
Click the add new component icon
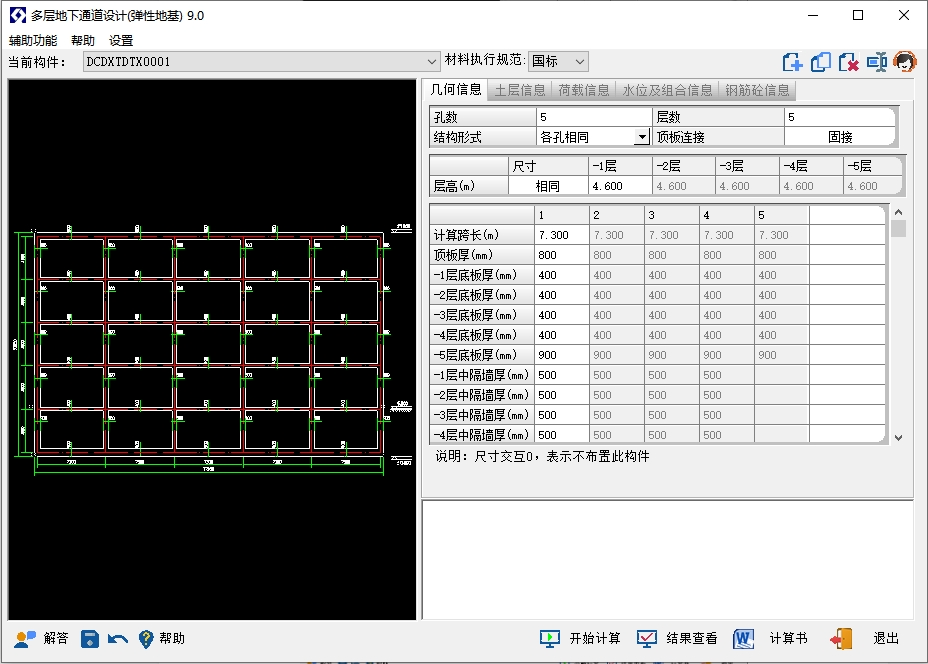[793, 62]
